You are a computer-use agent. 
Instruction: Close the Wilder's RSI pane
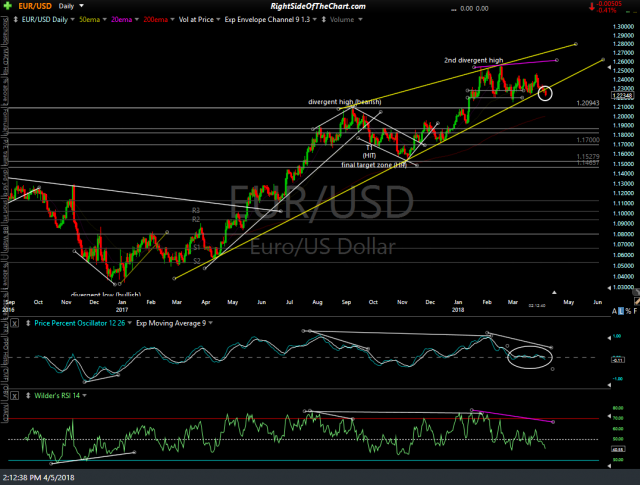14,396
